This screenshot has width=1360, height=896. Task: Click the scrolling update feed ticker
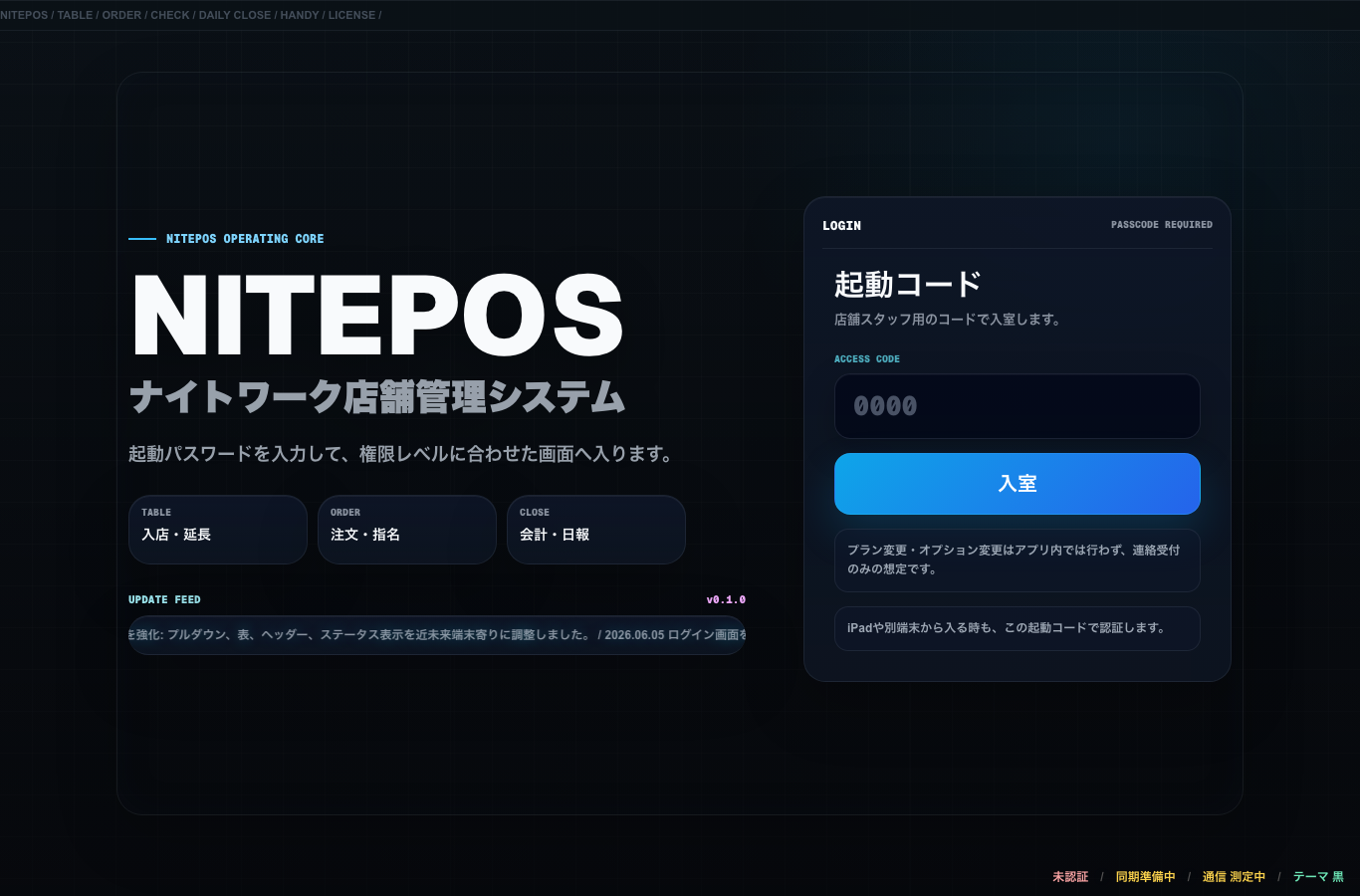437,635
